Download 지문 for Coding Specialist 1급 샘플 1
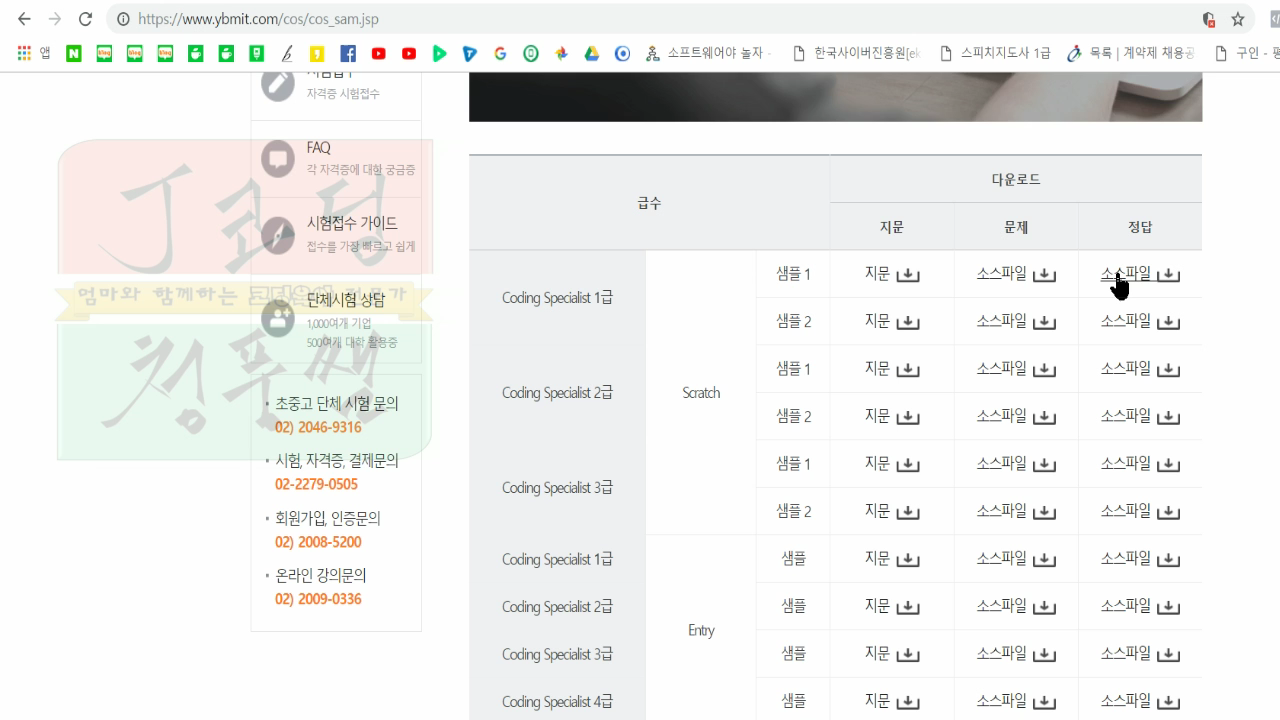Viewport: 1280px width, 720px height. pyautogui.click(x=891, y=272)
